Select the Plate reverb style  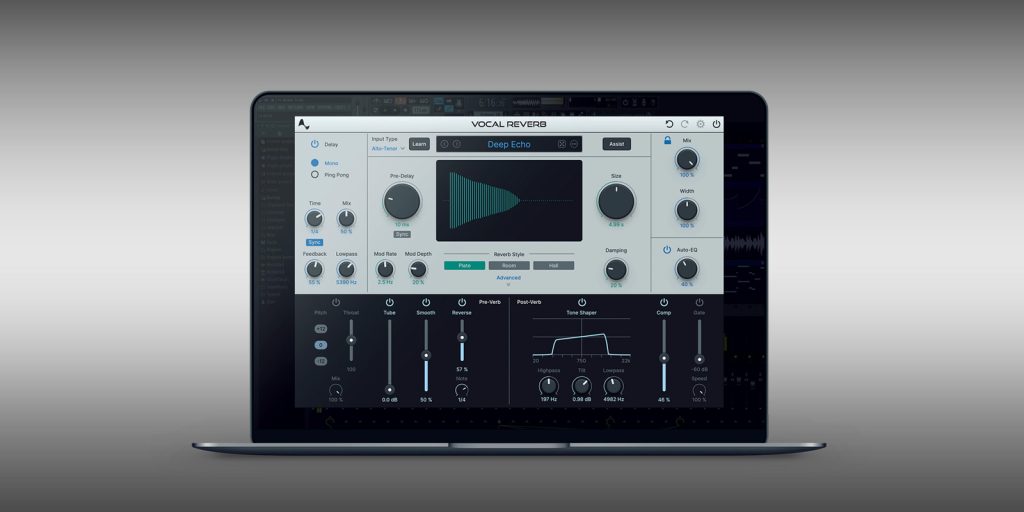[x=464, y=266]
